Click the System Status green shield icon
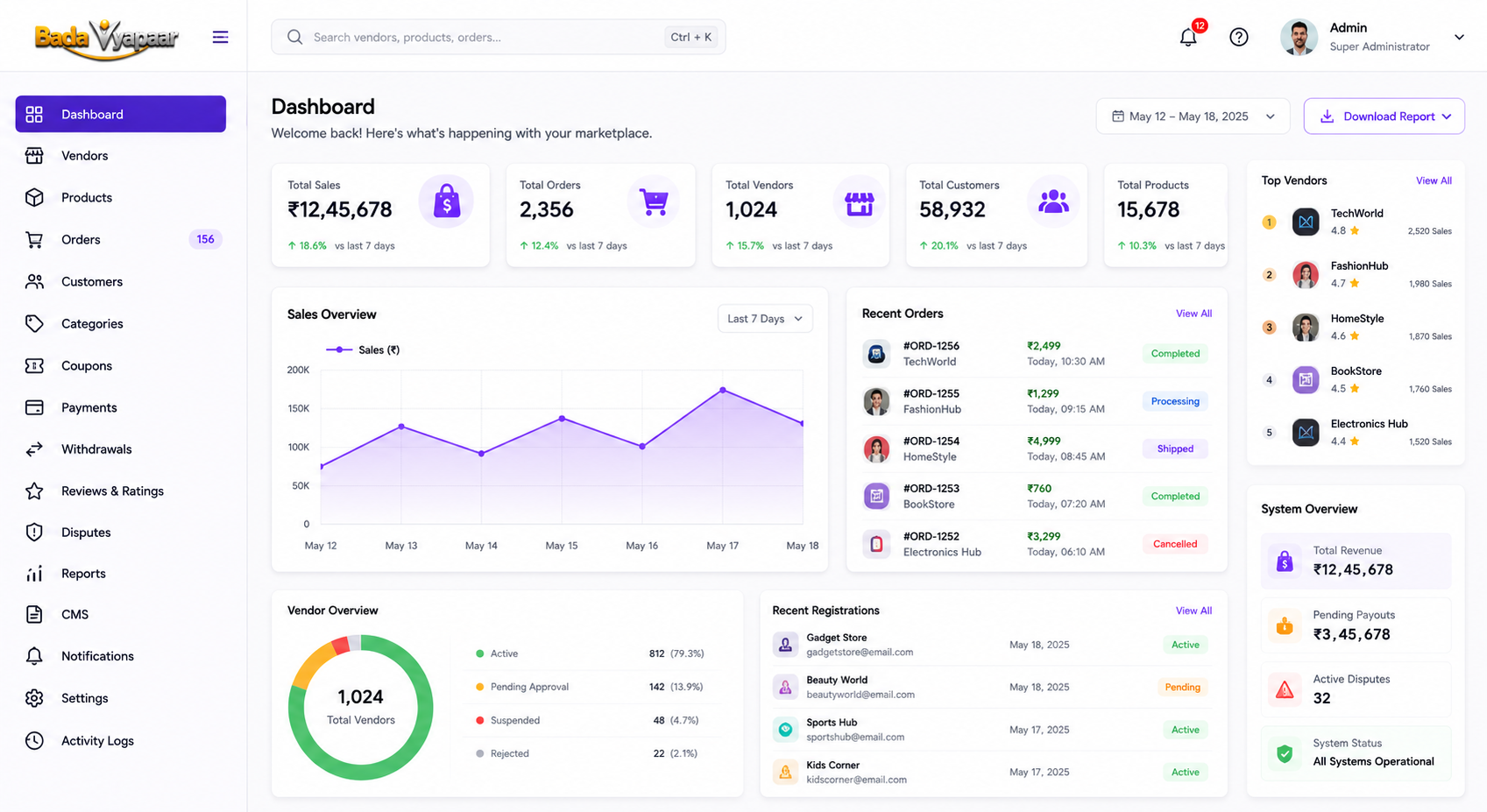This screenshot has width=1487, height=812. [1285, 753]
